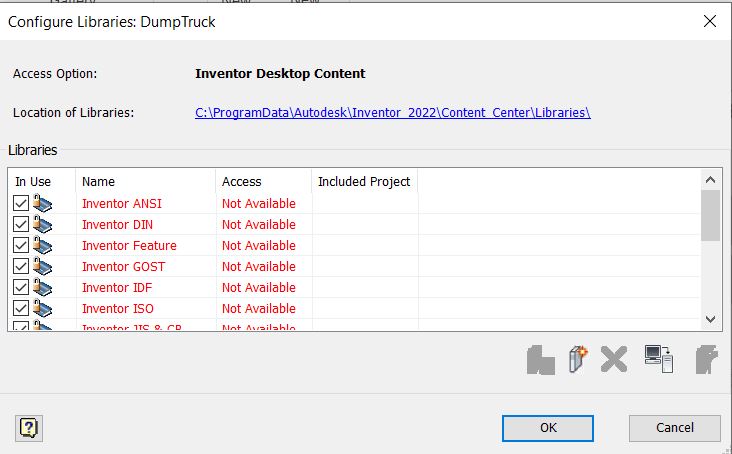The height and width of the screenshot is (454, 732).
Task: Close the Configure Libraries dialog
Action: coord(710,21)
